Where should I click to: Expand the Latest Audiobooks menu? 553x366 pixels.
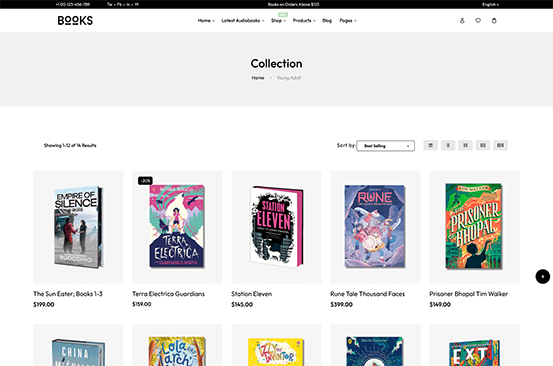pyautogui.click(x=243, y=20)
